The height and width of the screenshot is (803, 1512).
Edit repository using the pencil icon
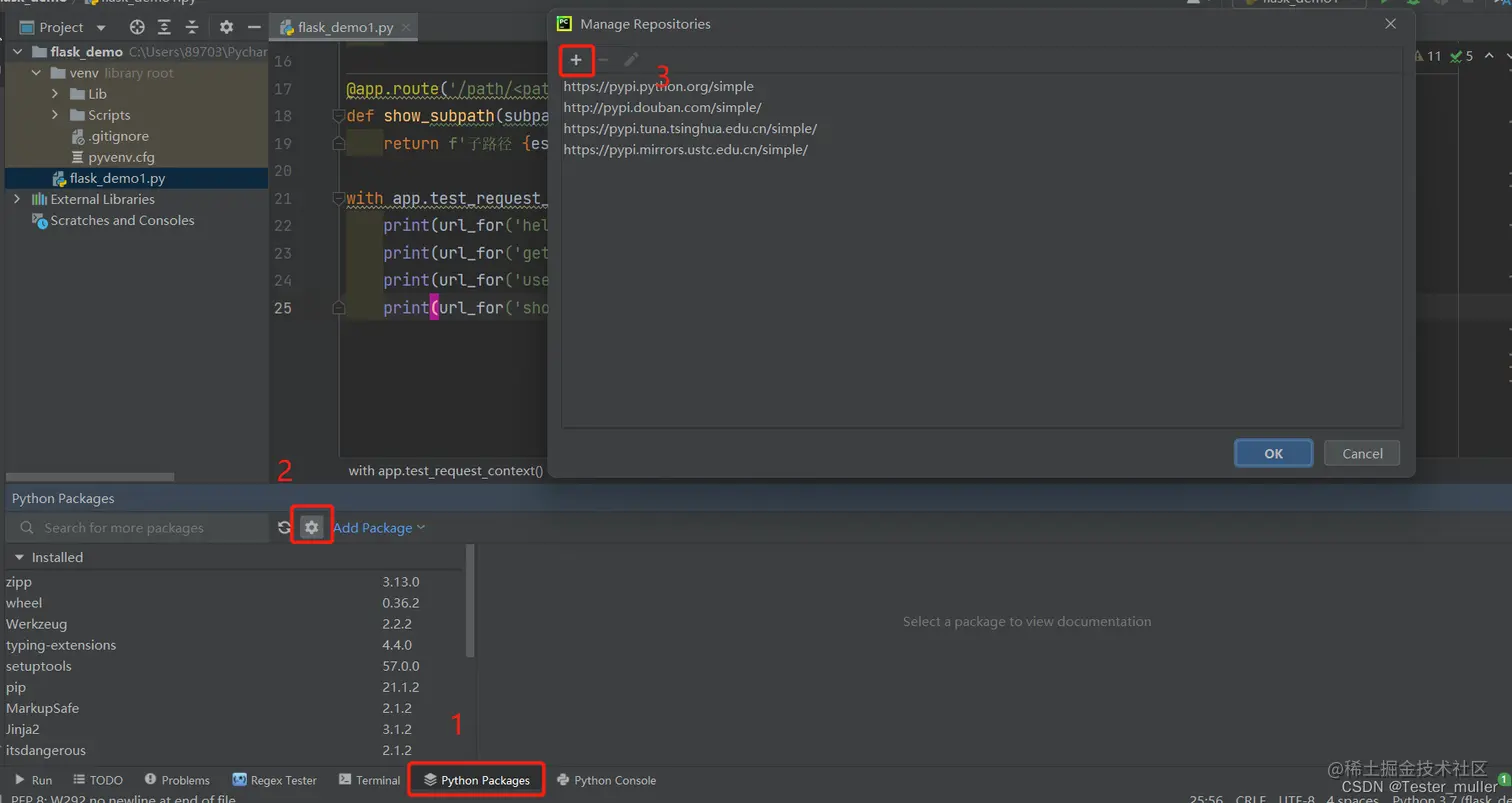tap(631, 61)
